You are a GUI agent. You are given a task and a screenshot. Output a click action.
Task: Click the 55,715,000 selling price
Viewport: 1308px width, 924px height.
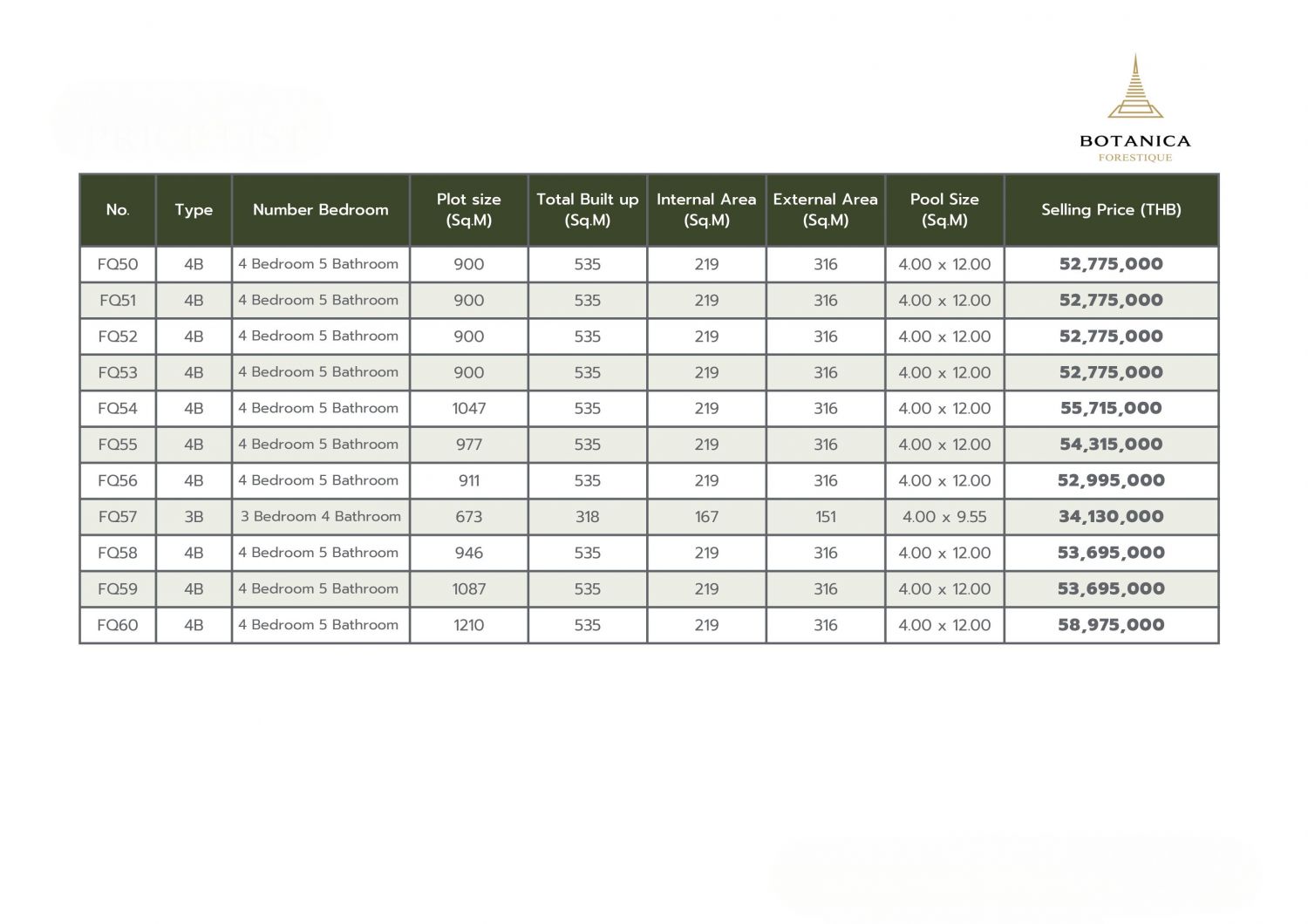(x=1111, y=408)
